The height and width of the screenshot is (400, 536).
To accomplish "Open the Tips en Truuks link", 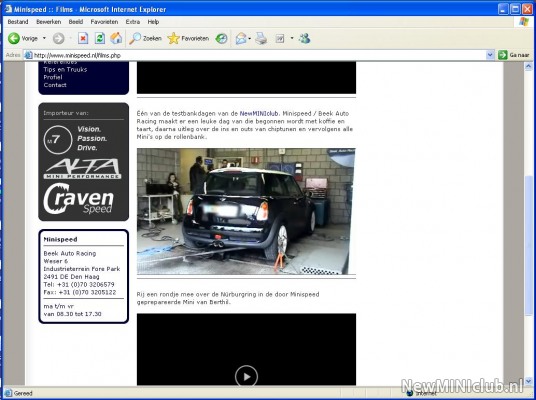I will pyautogui.click(x=65, y=69).
